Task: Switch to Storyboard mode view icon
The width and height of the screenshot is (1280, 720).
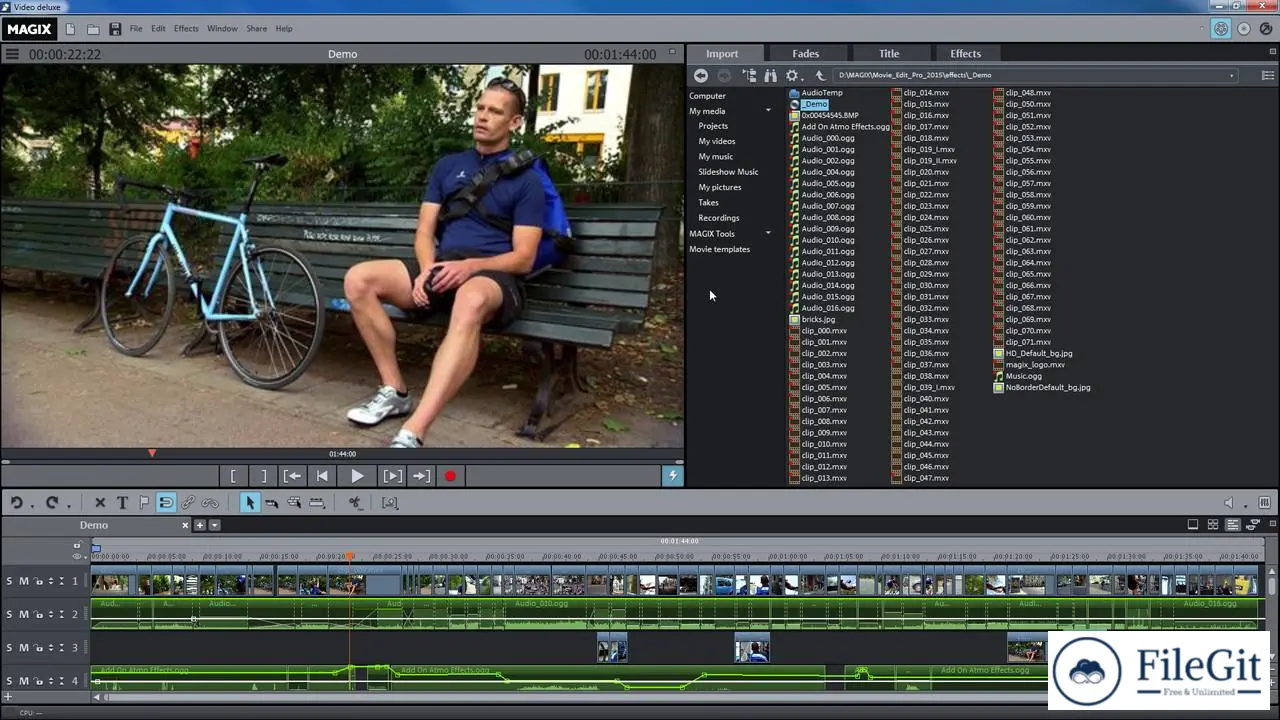Action: [1193, 524]
